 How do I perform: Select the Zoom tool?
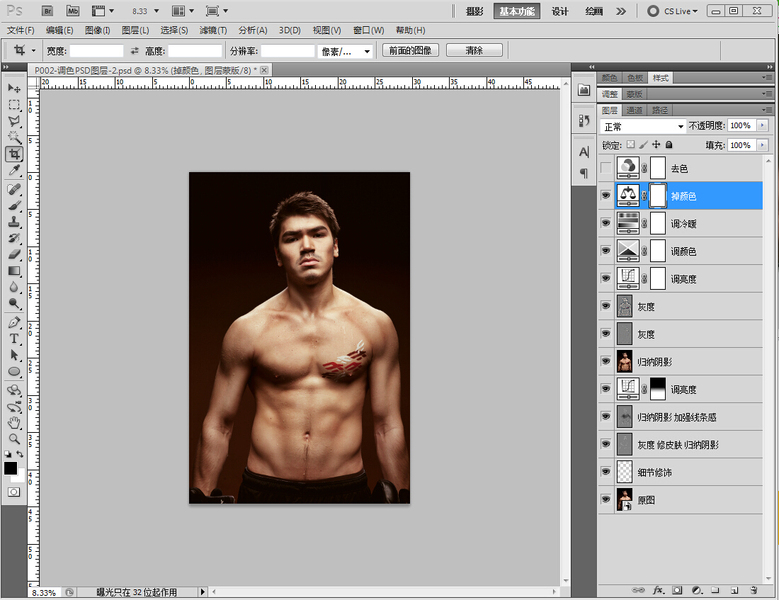(14, 439)
